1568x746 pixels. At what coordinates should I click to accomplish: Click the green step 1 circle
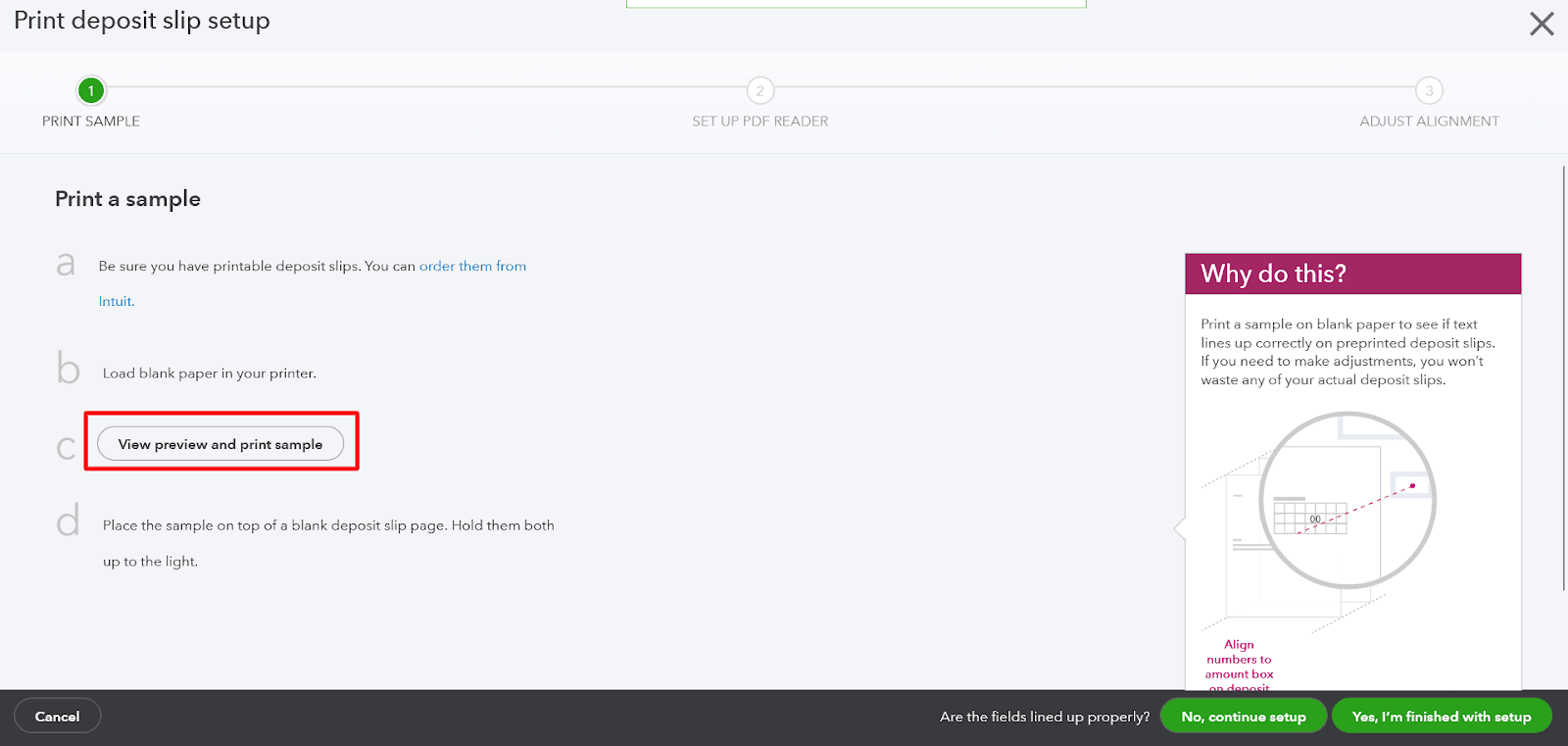click(91, 91)
